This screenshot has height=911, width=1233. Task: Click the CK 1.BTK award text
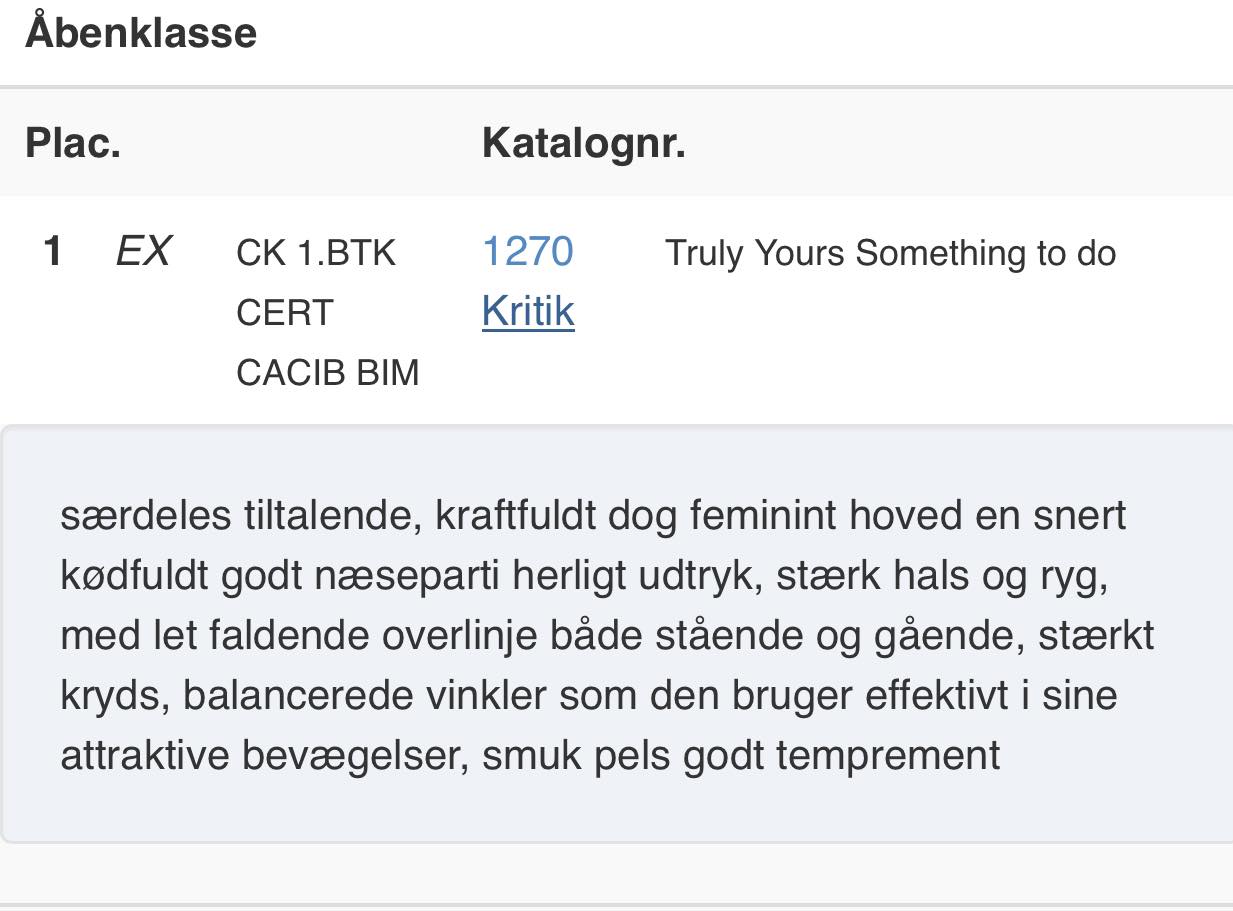click(316, 253)
